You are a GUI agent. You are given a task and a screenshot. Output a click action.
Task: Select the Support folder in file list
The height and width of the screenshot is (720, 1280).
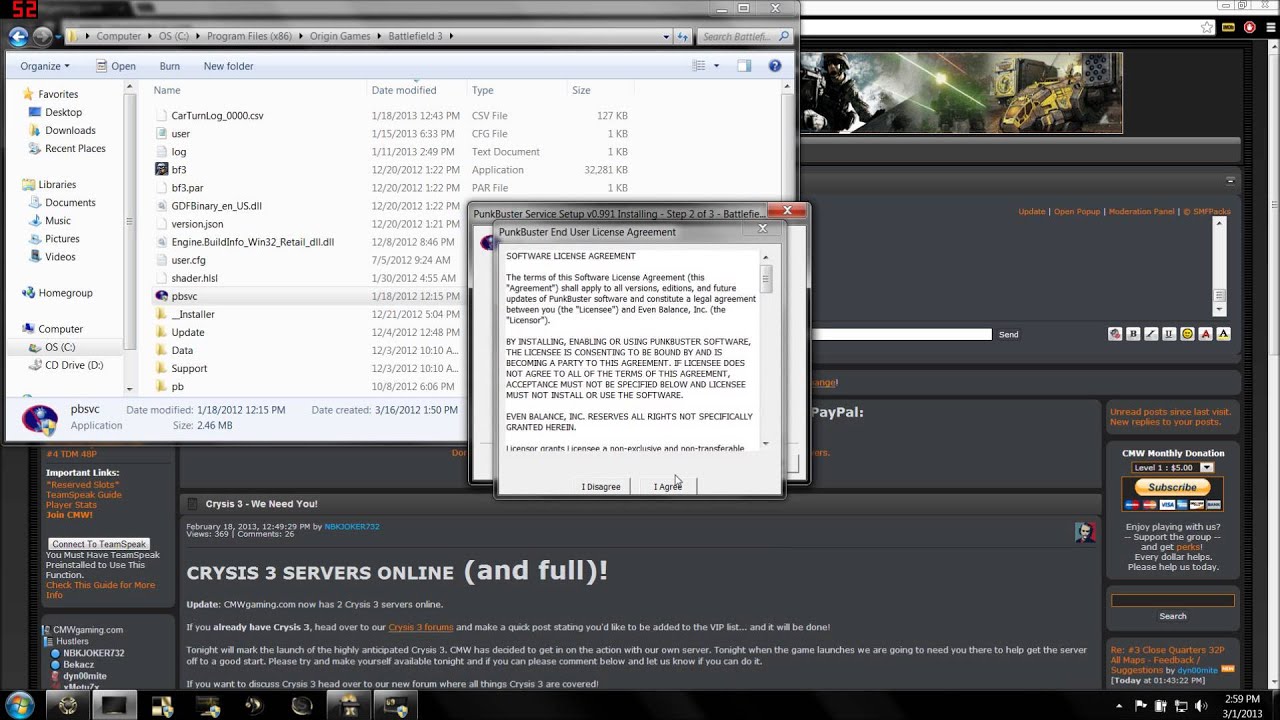(x=189, y=368)
